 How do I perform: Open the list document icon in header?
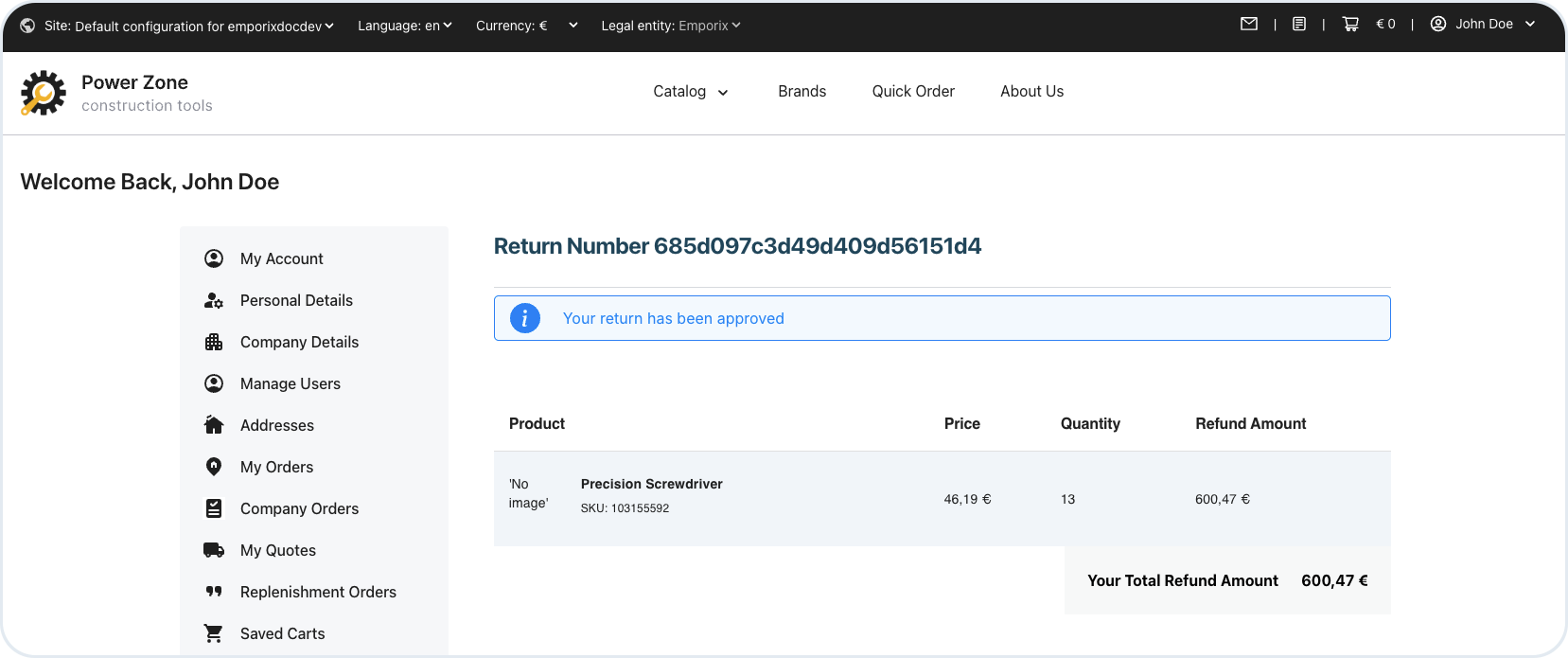(x=1299, y=25)
